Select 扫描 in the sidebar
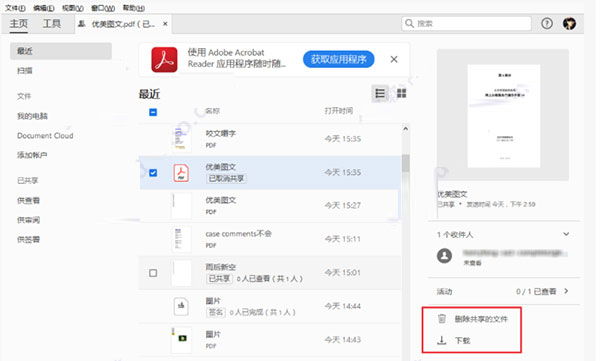This screenshot has width=600, height=361. [24, 71]
